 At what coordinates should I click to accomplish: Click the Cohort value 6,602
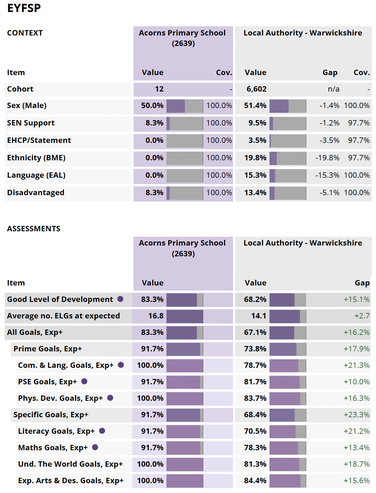(256, 89)
